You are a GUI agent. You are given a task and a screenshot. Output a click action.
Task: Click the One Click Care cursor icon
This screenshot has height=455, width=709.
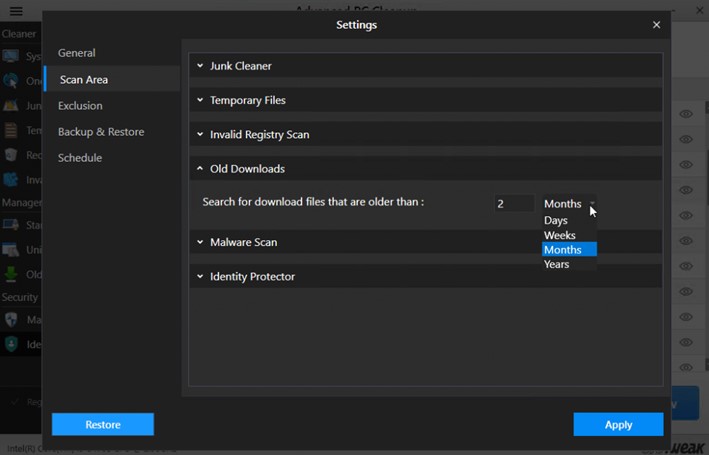tap(10, 81)
